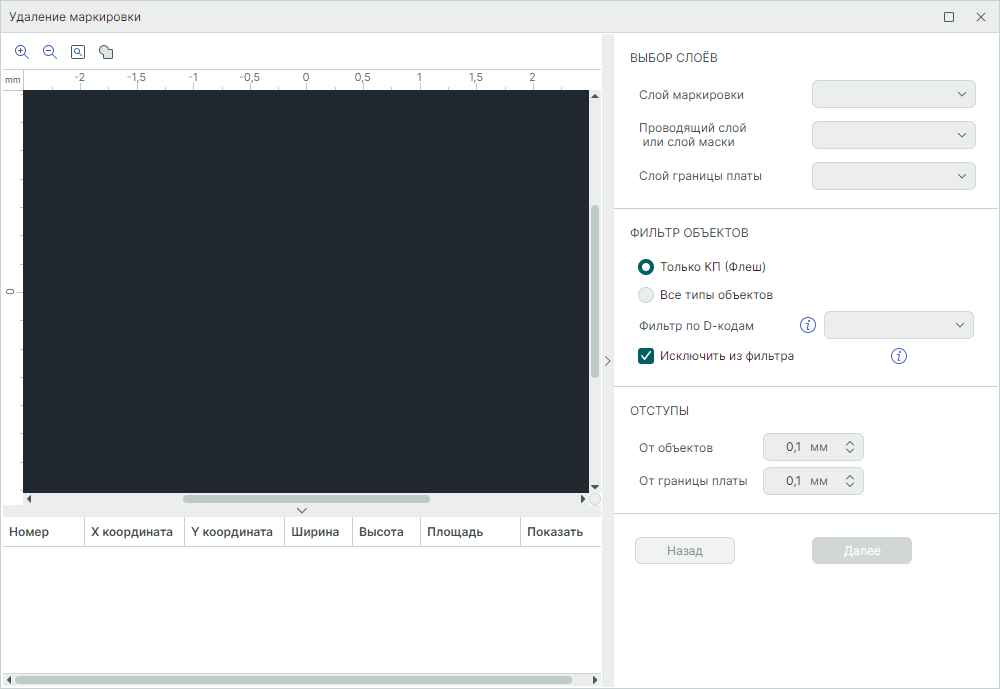Uncheck the Исключить из фильтра checkbox
The width and height of the screenshot is (1000, 689).
click(x=646, y=356)
